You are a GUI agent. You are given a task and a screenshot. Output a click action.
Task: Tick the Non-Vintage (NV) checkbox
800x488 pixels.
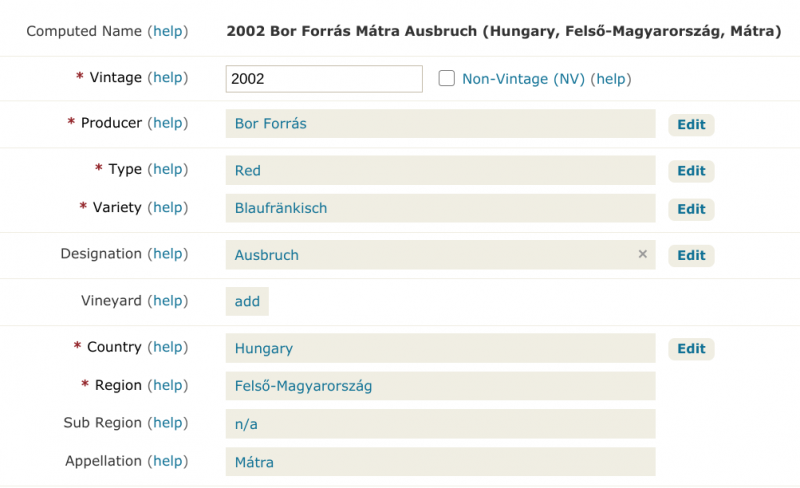[446, 78]
